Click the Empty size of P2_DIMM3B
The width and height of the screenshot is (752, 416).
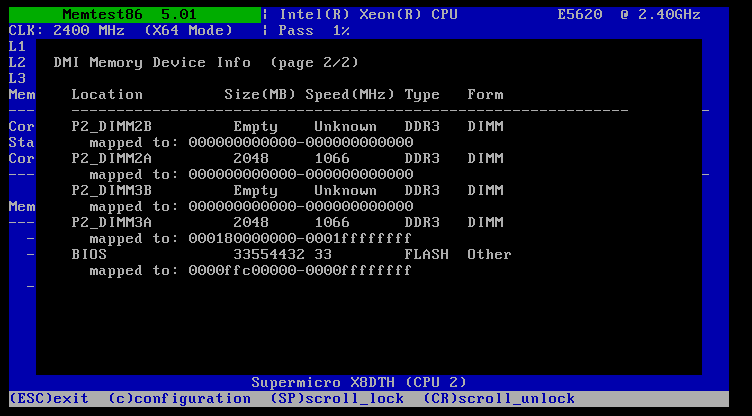[x=256, y=191]
